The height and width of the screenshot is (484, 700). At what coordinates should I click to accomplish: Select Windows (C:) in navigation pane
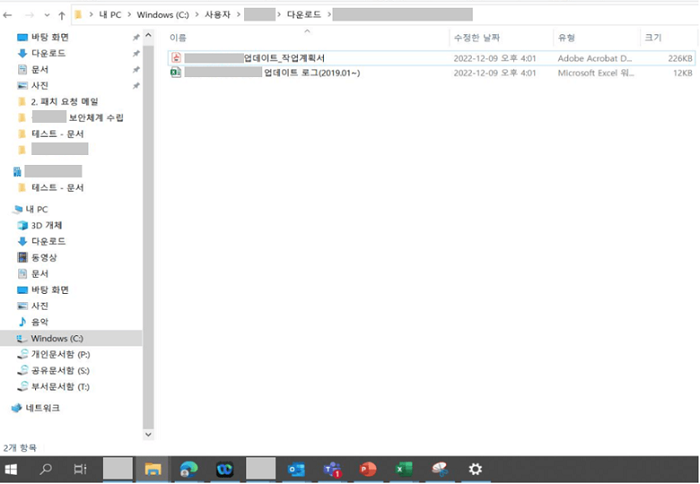coord(57,338)
